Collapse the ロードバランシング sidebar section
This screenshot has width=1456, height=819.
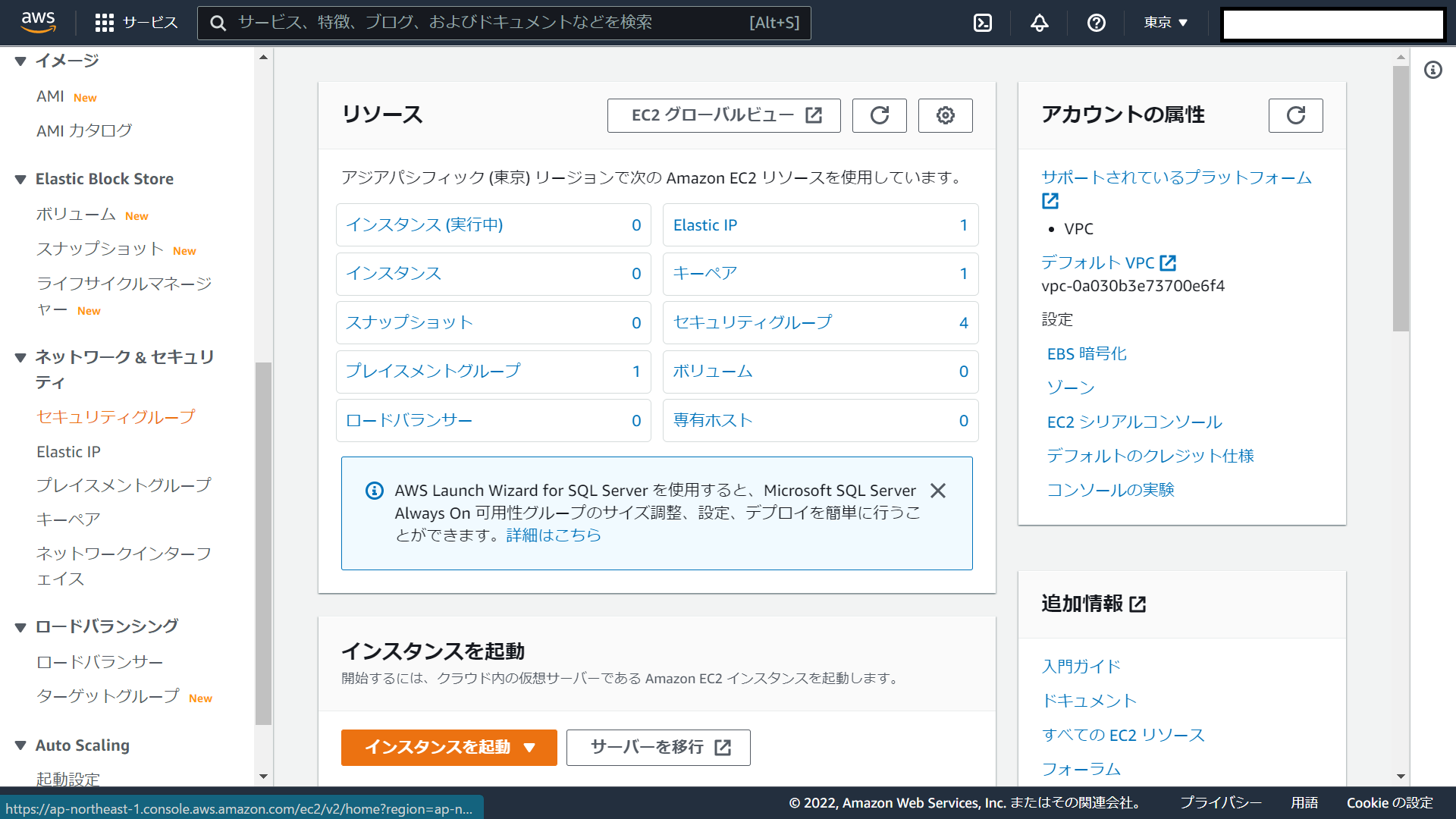(20, 627)
